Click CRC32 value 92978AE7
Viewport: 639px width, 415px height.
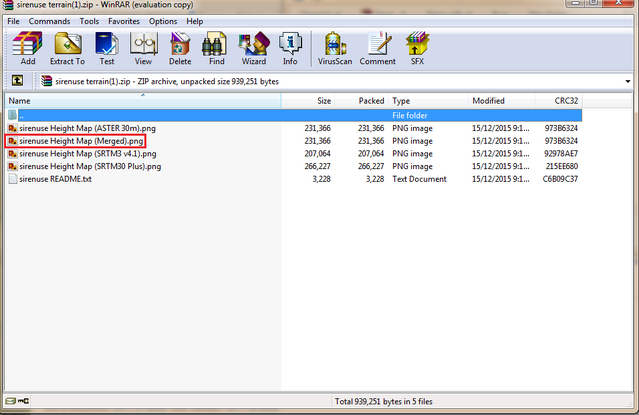click(x=561, y=154)
